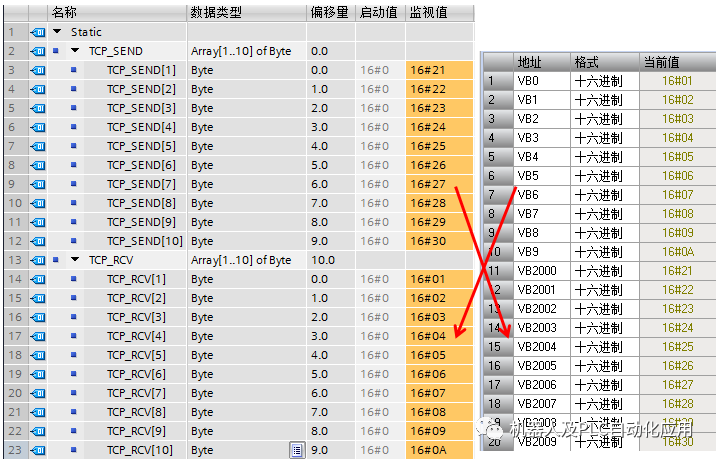Select address VB2000 in status chart
This screenshot has width=716, height=461.
coord(542,271)
